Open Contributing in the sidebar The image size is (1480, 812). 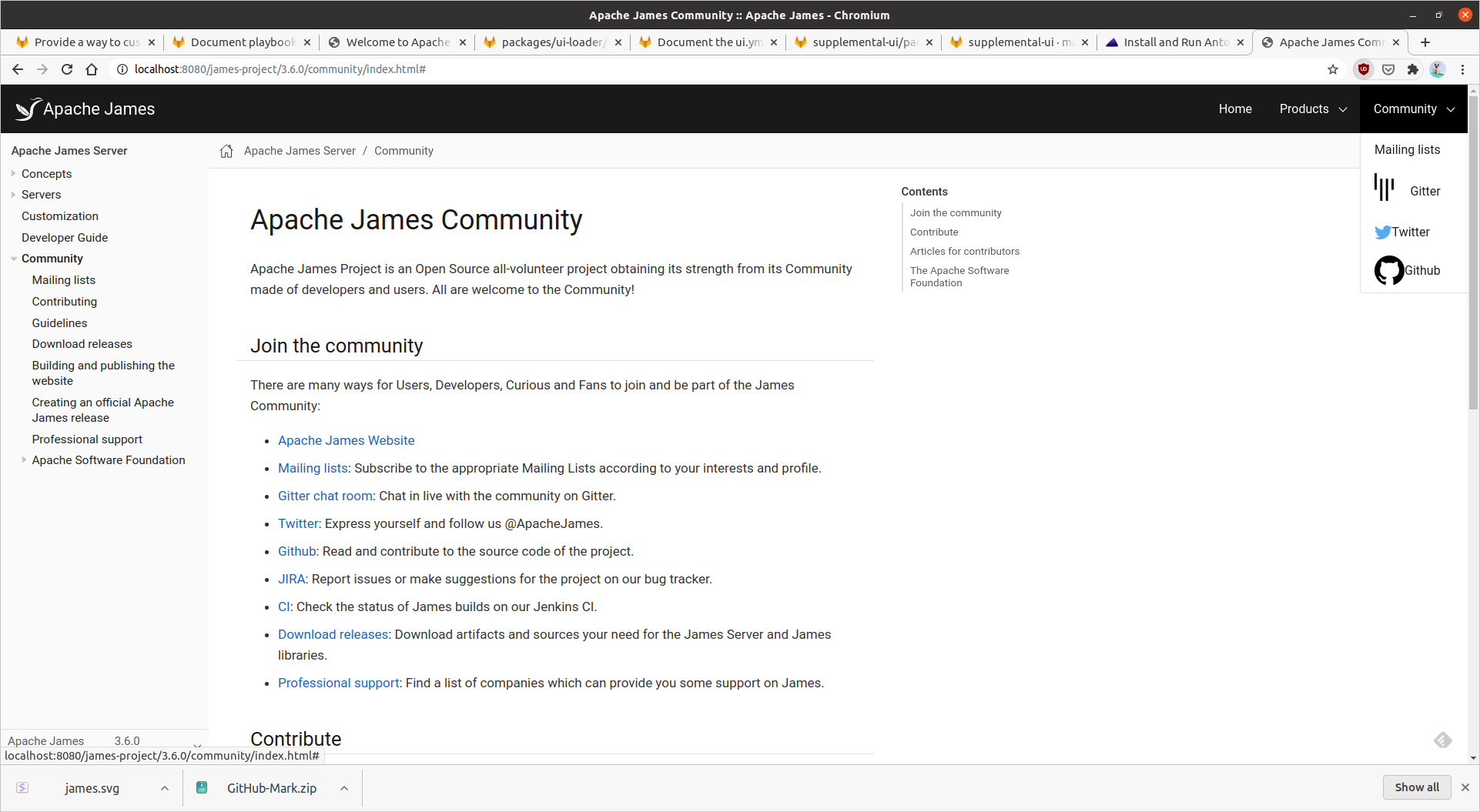point(65,302)
